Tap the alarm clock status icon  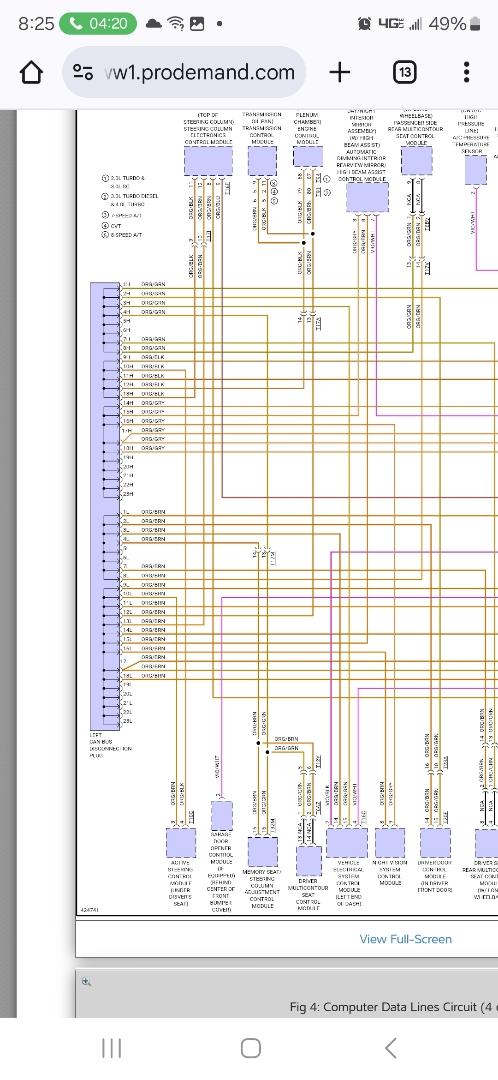coord(364,24)
